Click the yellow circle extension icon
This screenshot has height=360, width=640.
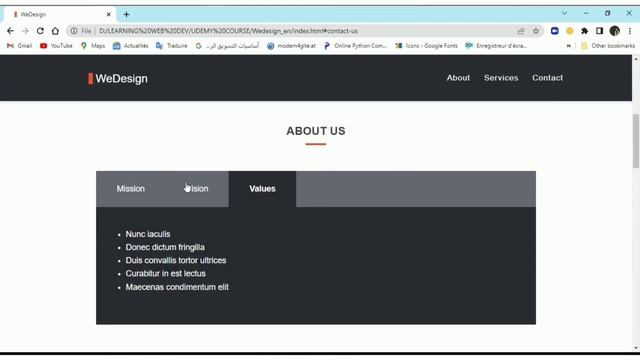tap(570, 31)
